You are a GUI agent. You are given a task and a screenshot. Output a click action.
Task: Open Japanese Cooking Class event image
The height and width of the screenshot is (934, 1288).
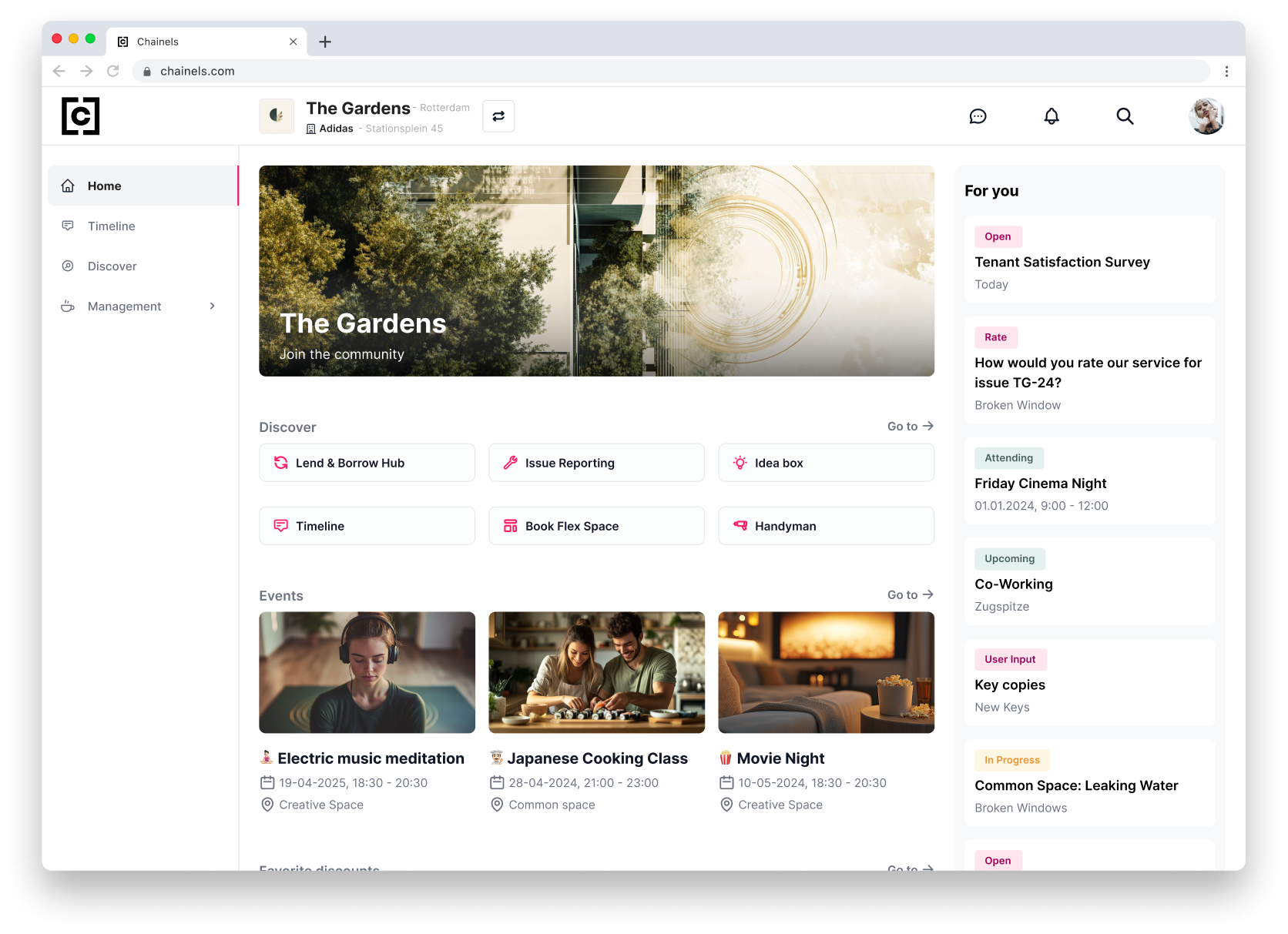coord(596,672)
